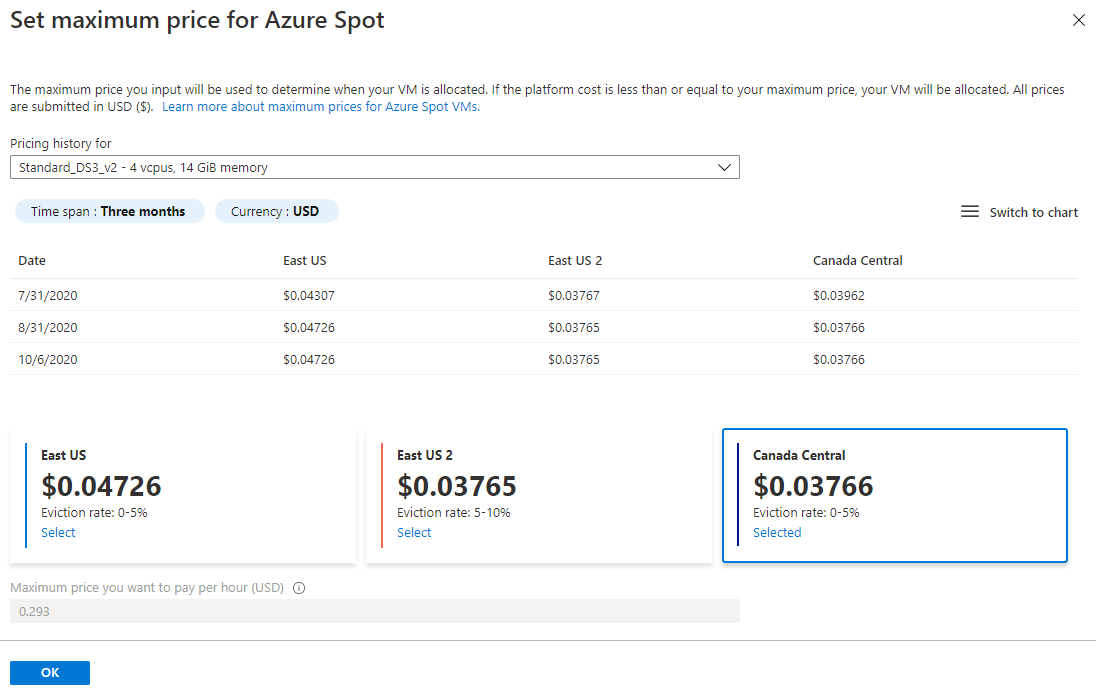The width and height of the screenshot is (1096, 698).
Task: Click the list view icon beside Switch to chart
Action: click(x=969, y=211)
